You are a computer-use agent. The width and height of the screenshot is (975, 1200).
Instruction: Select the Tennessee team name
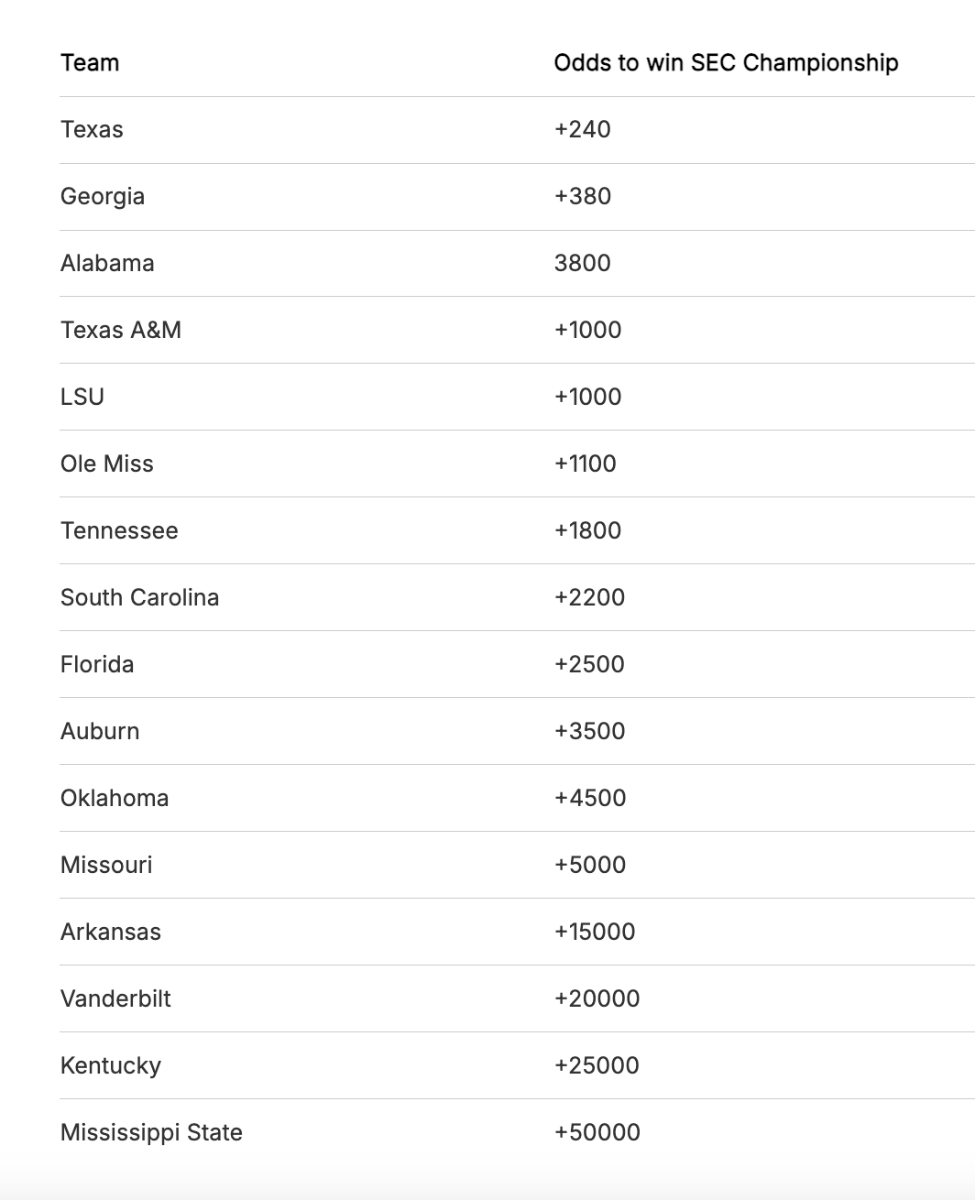119,531
